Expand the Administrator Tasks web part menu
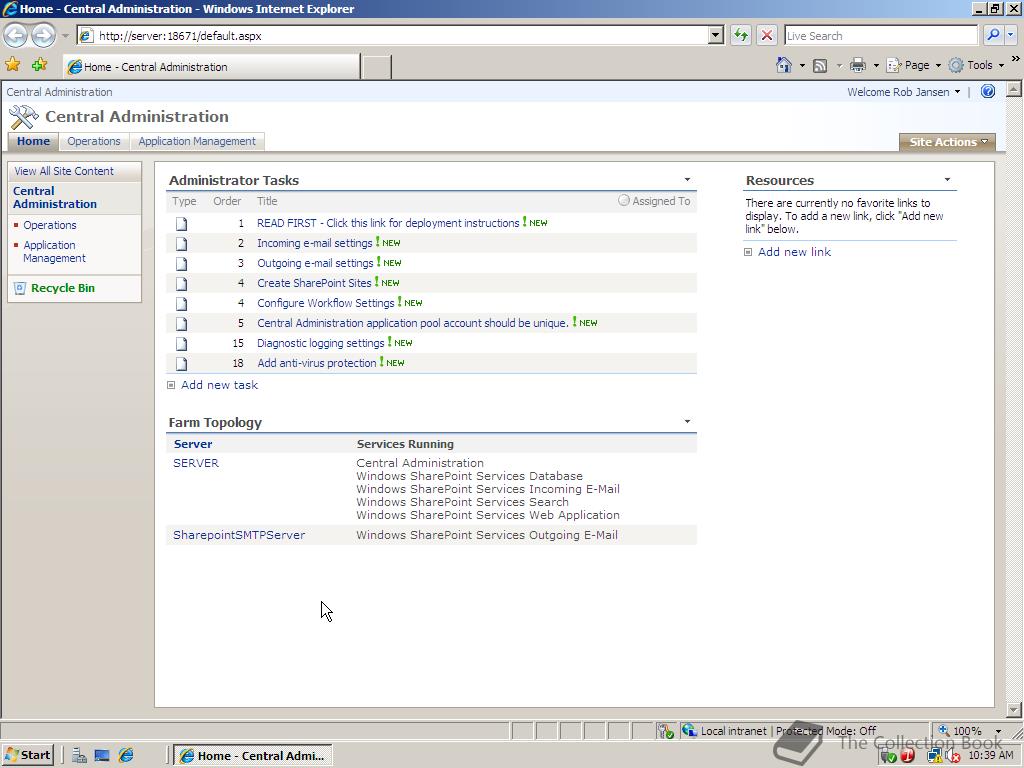 pos(687,180)
